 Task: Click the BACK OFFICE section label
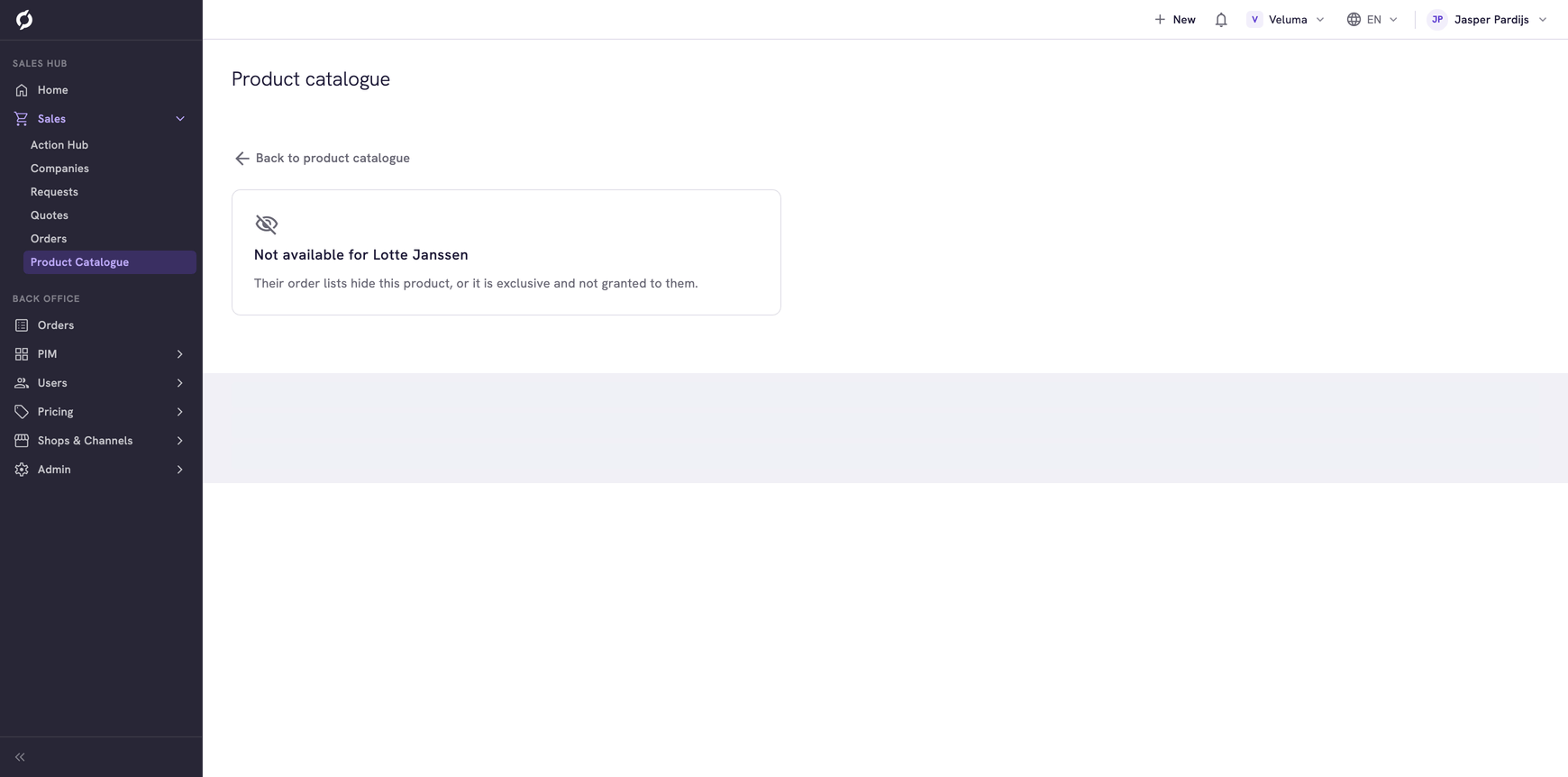tap(46, 299)
